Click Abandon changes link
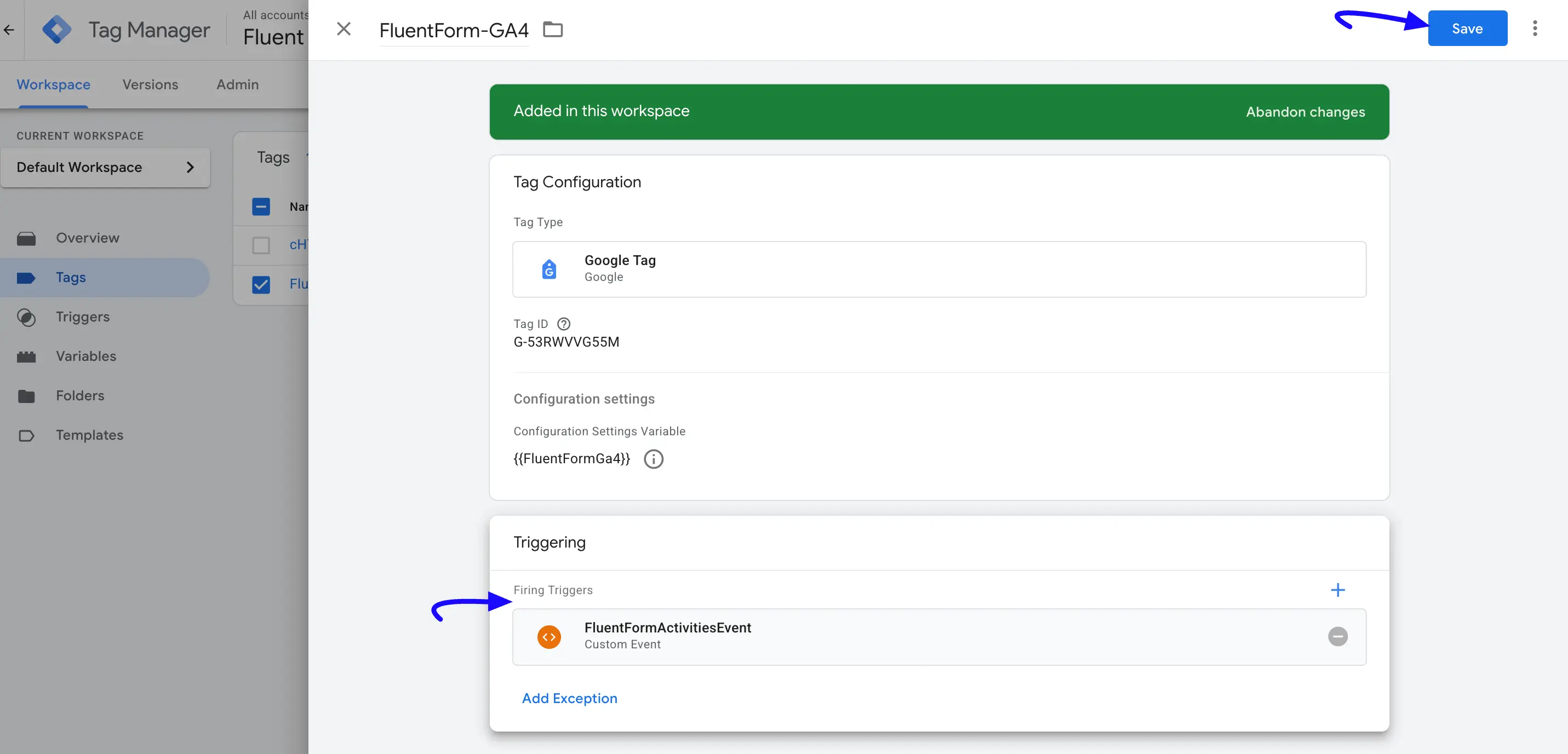Image resolution: width=1568 pixels, height=754 pixels. click(x=1305, y=112)
